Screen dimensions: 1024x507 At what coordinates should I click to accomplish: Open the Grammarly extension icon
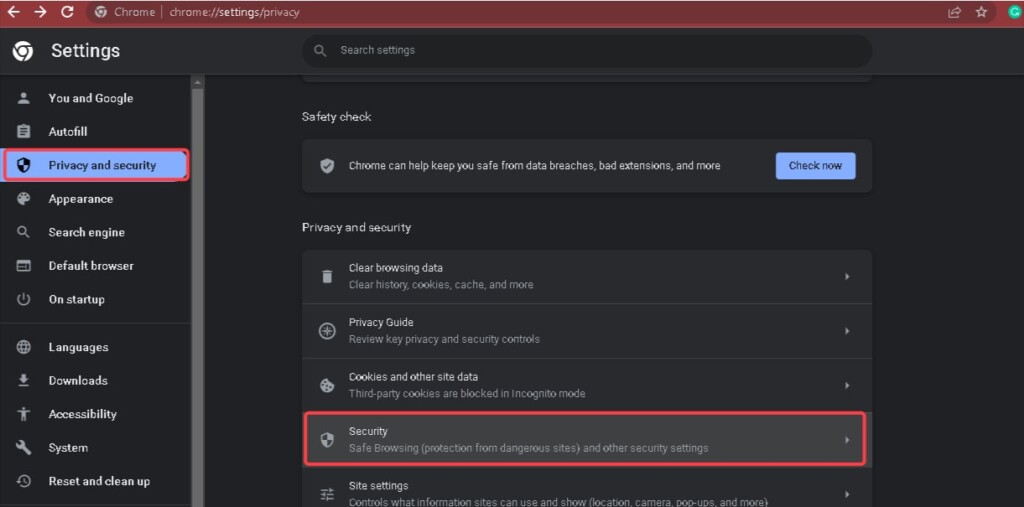(x=1014, y=12)
